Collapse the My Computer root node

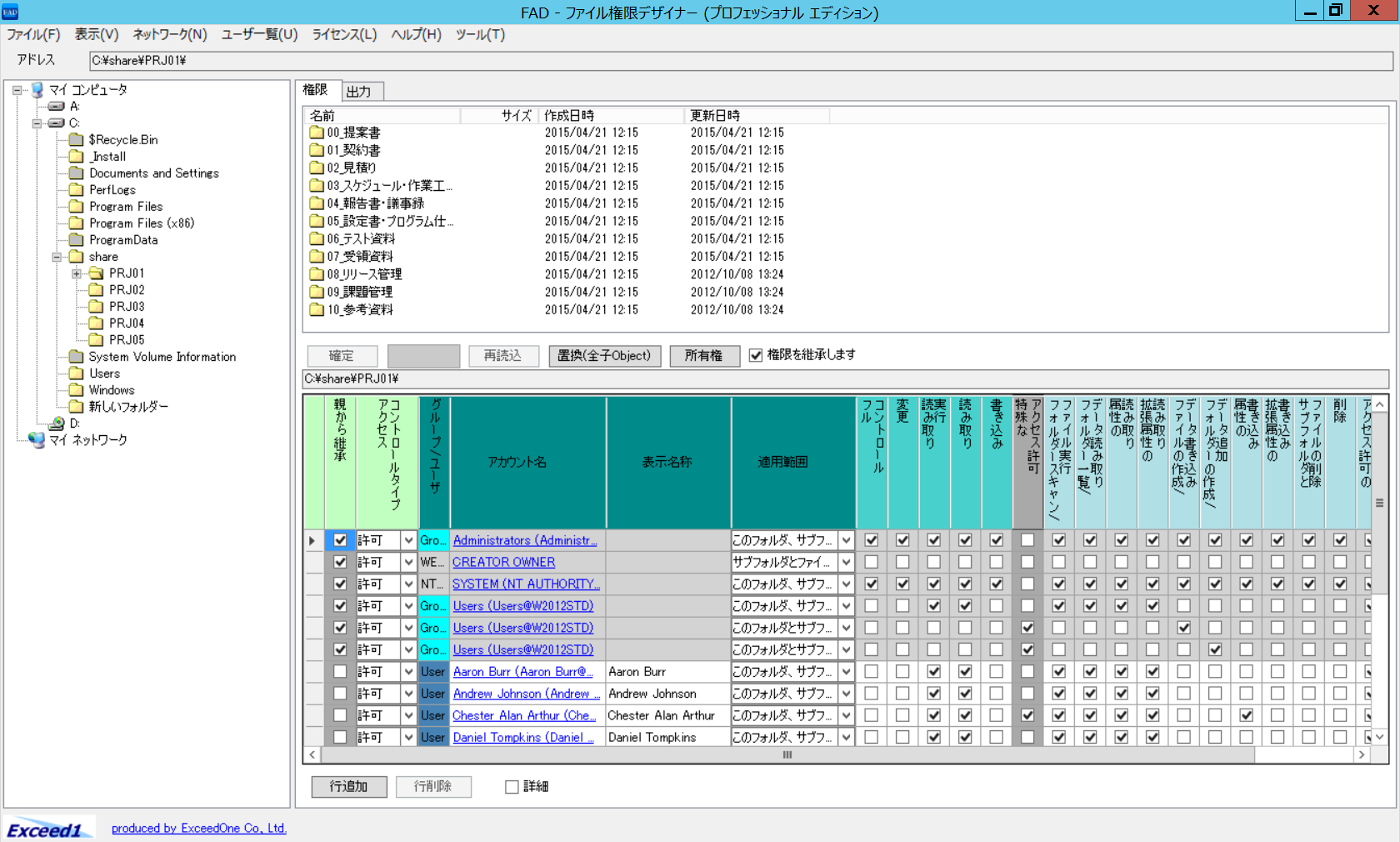(17, 89)
